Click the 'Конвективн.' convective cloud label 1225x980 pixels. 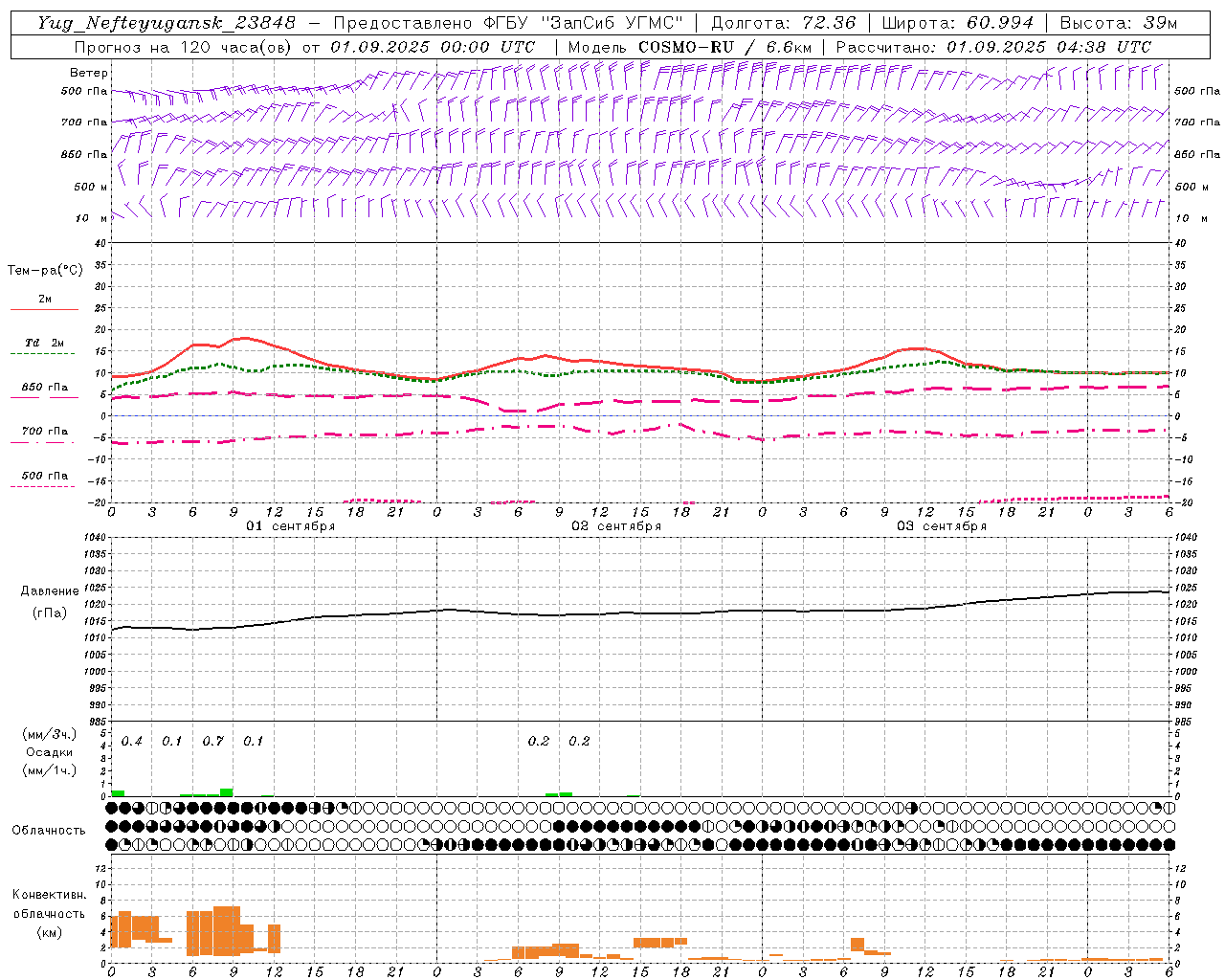tap(49, 895)
